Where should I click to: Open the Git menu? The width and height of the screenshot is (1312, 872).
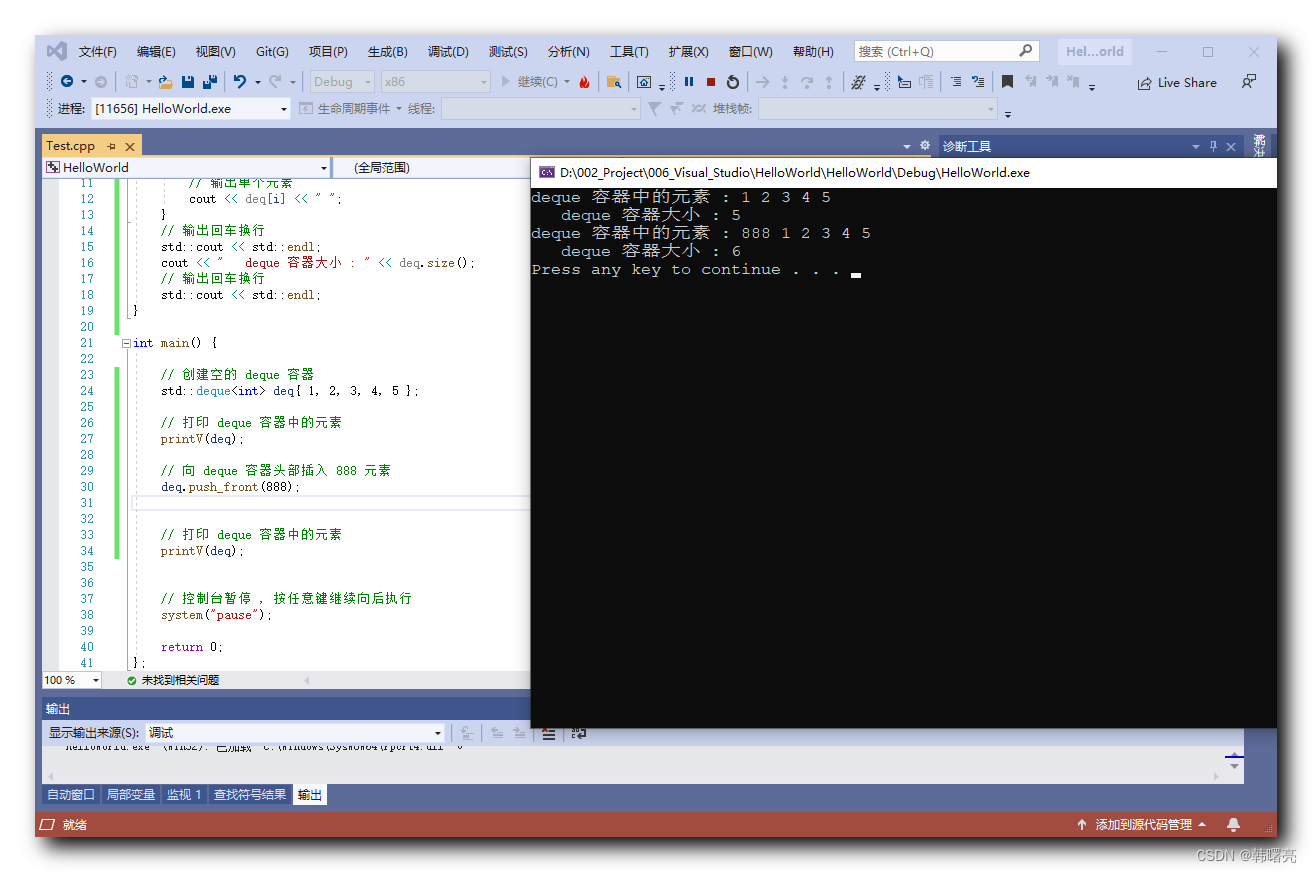coord(272,52)
